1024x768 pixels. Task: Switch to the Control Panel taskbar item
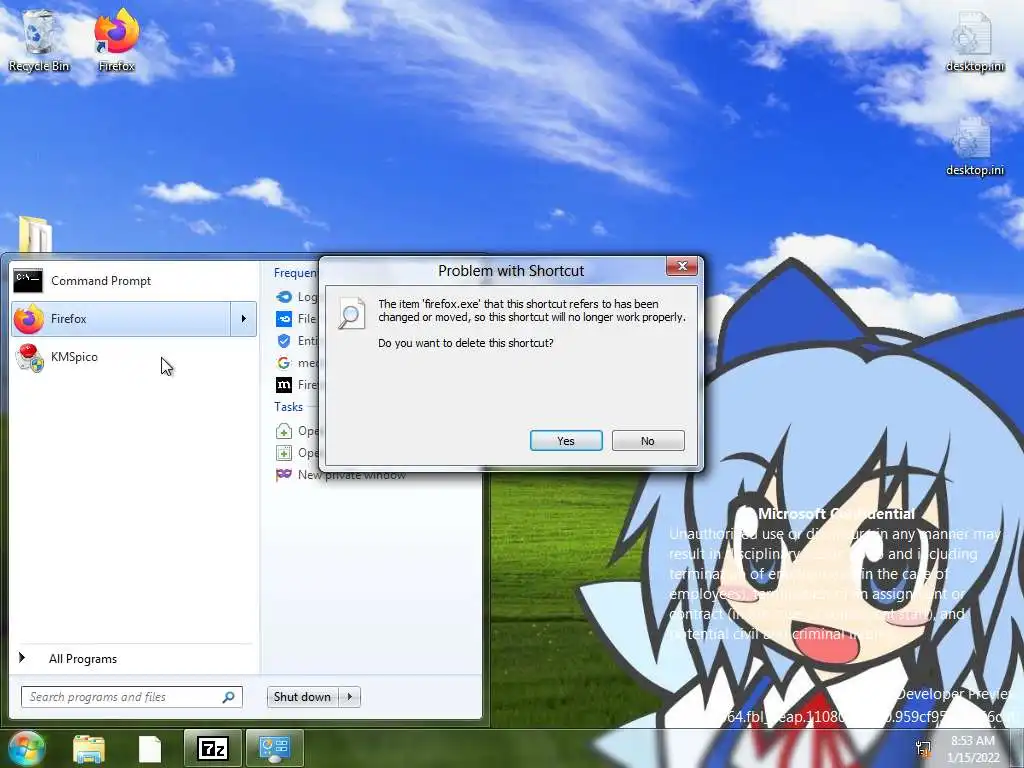(x=275, y=748)
